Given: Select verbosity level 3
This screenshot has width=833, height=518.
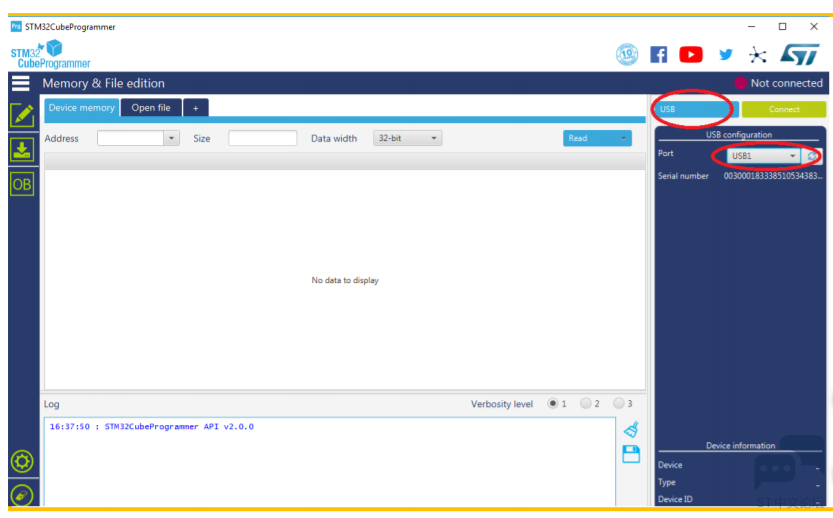Looking at the screenshot, I should (x=618, y=403).
